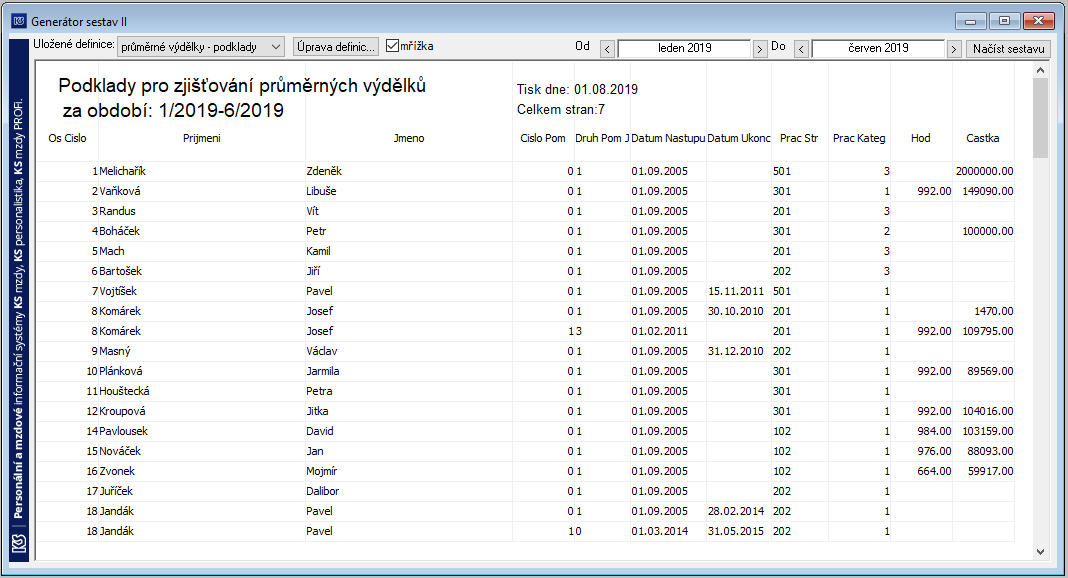The image size is (1068, 578).
Task: Click the vertical sidebar KS mzdy PROFI text
Action: click(x=19, y=308)
